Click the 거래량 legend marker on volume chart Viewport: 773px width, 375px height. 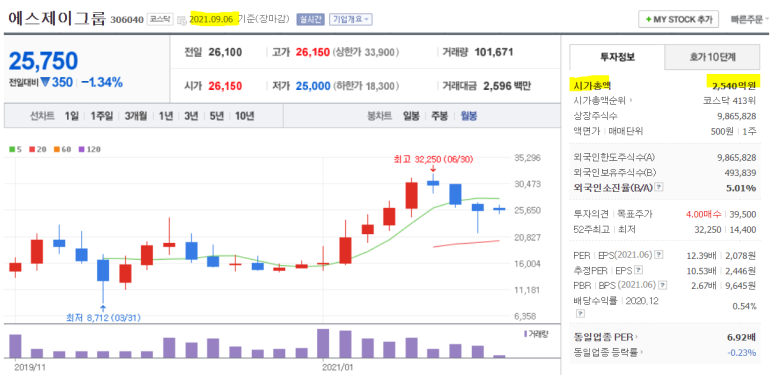[526, 334]
